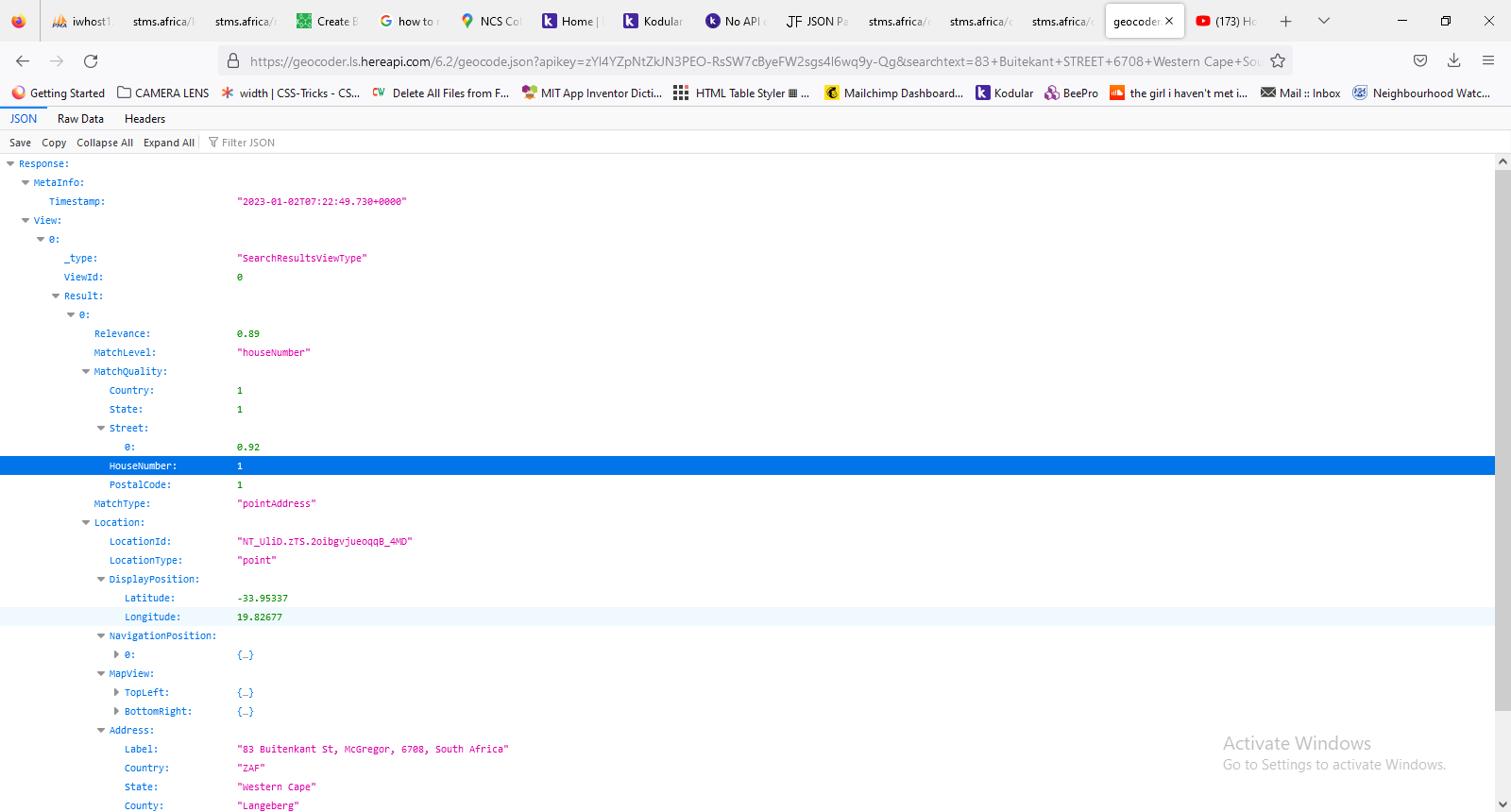1511x812 pixels.
Task: Switch to the NCS Co tab
Action: [490, 21]
